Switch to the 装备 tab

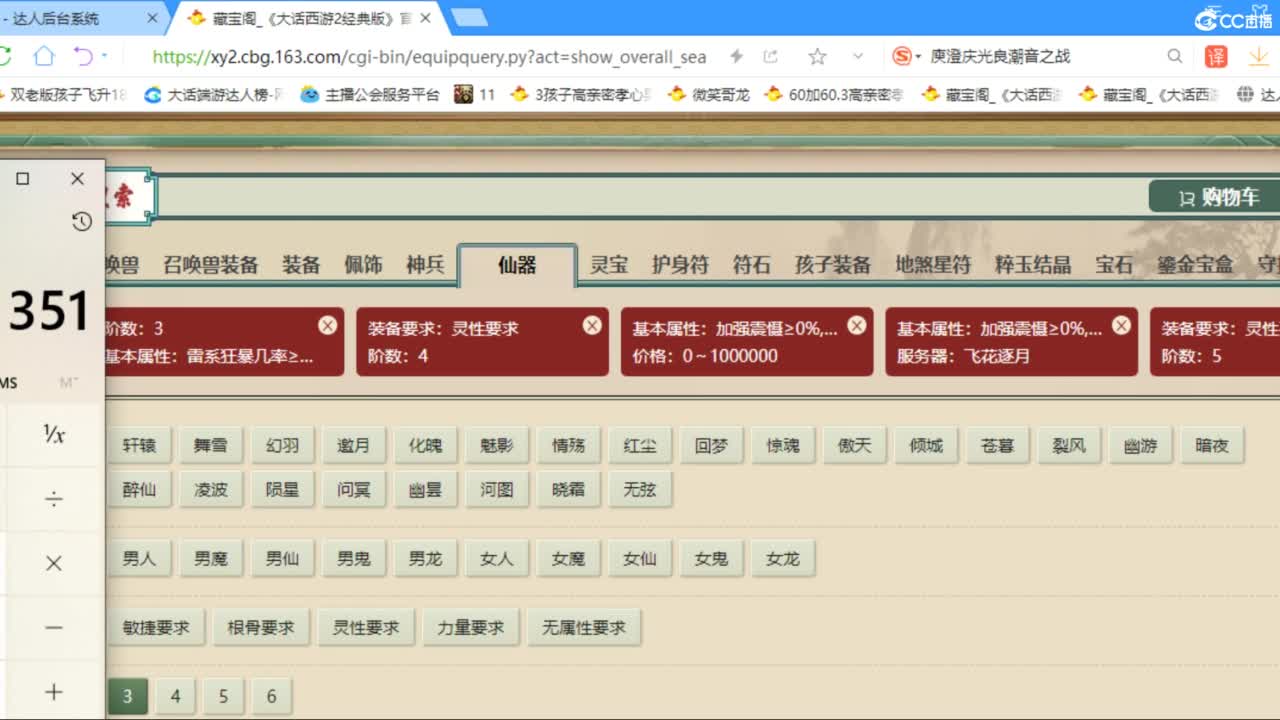pyautogui.click(x=300, y=265)
